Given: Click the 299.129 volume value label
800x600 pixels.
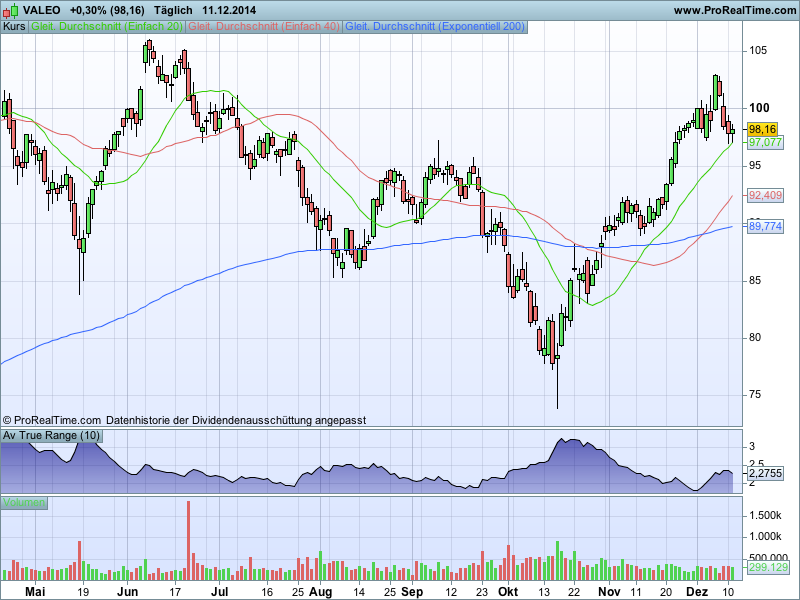Looking at the screenshot, I should [x=768, y=567].
